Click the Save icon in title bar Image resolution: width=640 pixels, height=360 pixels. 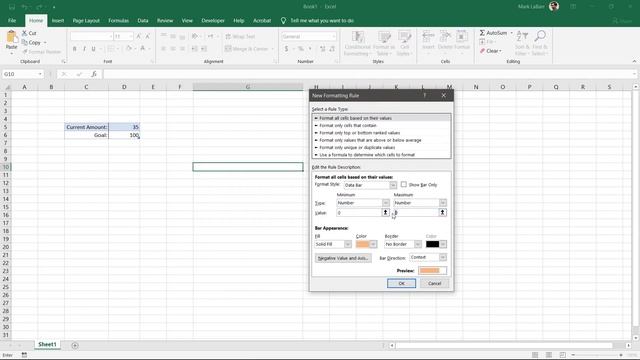click(x=12, y=7)
